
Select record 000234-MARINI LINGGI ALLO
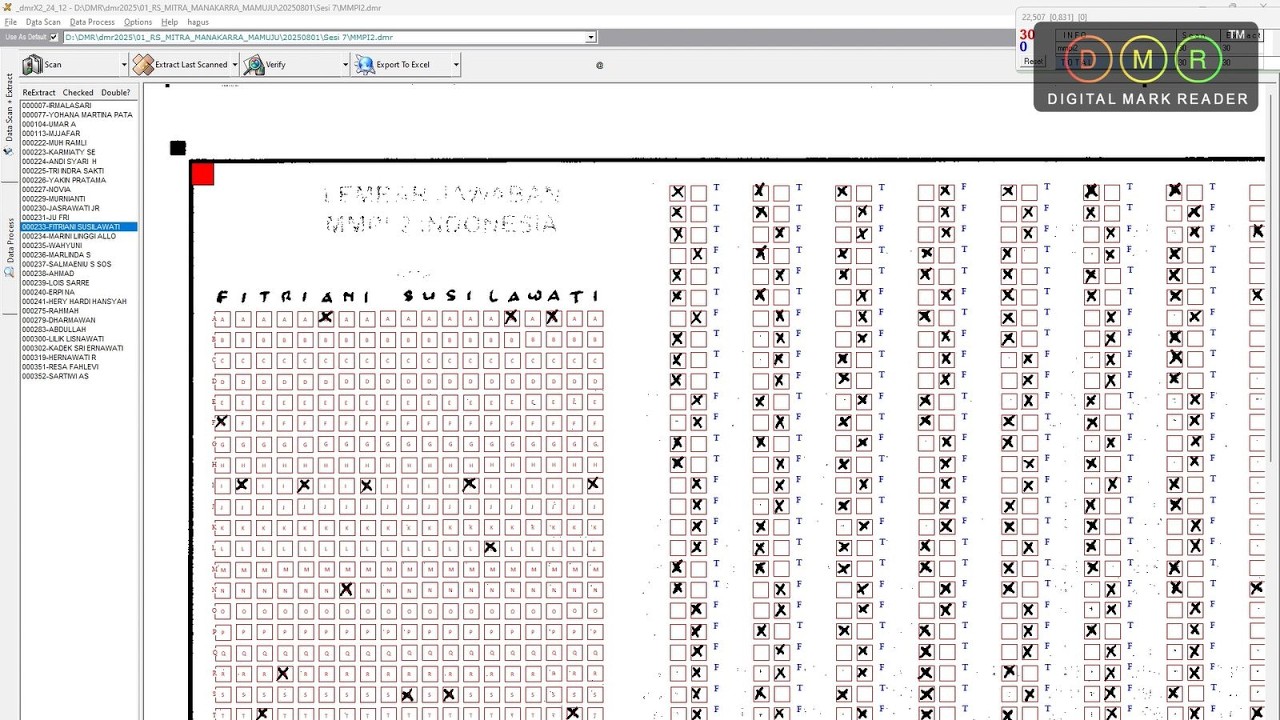(x=78, y=236)
